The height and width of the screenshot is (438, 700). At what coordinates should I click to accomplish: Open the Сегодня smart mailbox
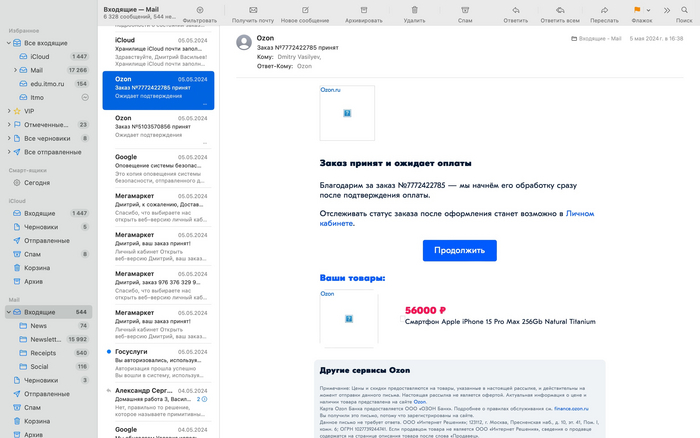point(49,183)
